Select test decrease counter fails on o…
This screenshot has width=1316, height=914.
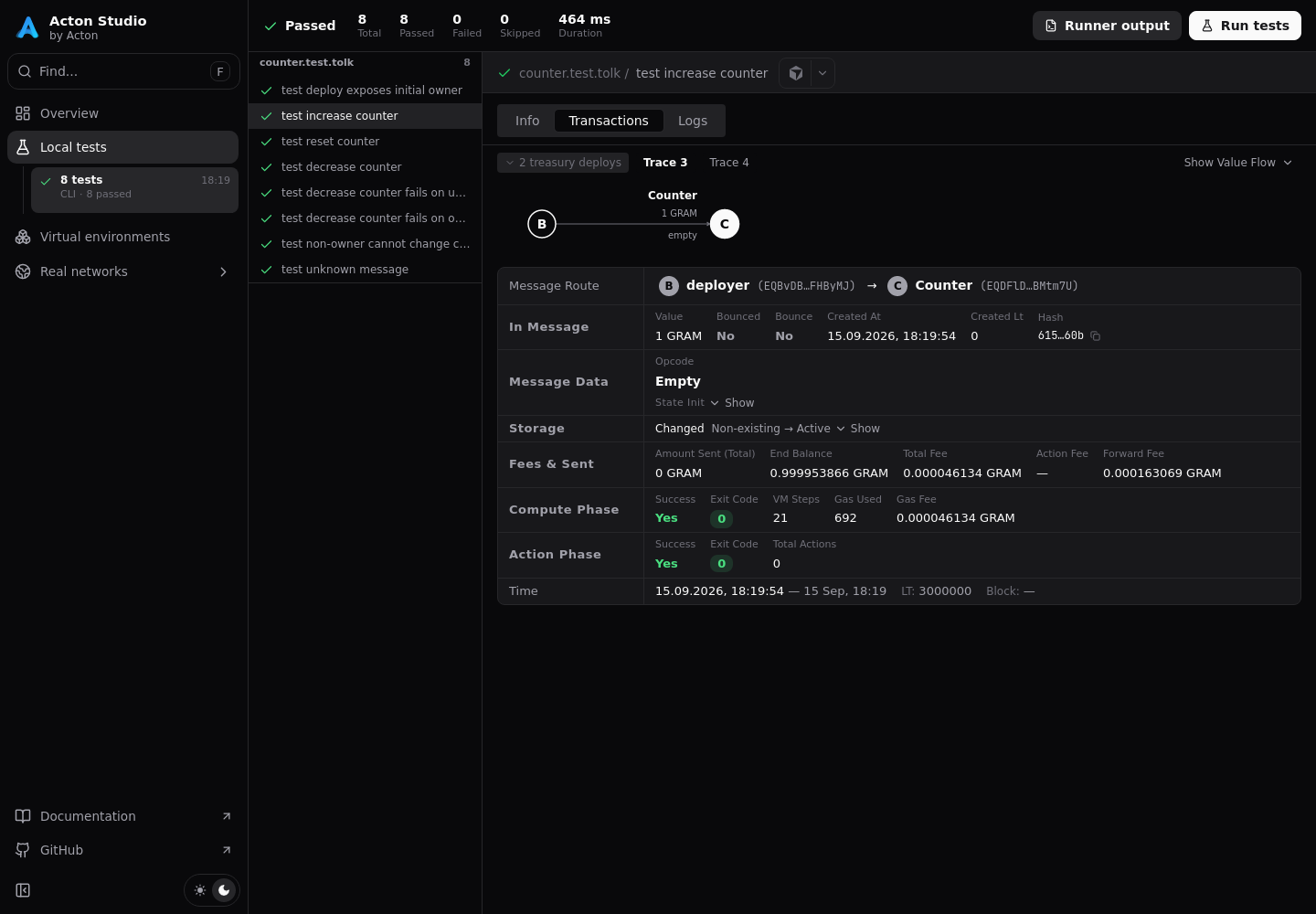coord(366,218)
